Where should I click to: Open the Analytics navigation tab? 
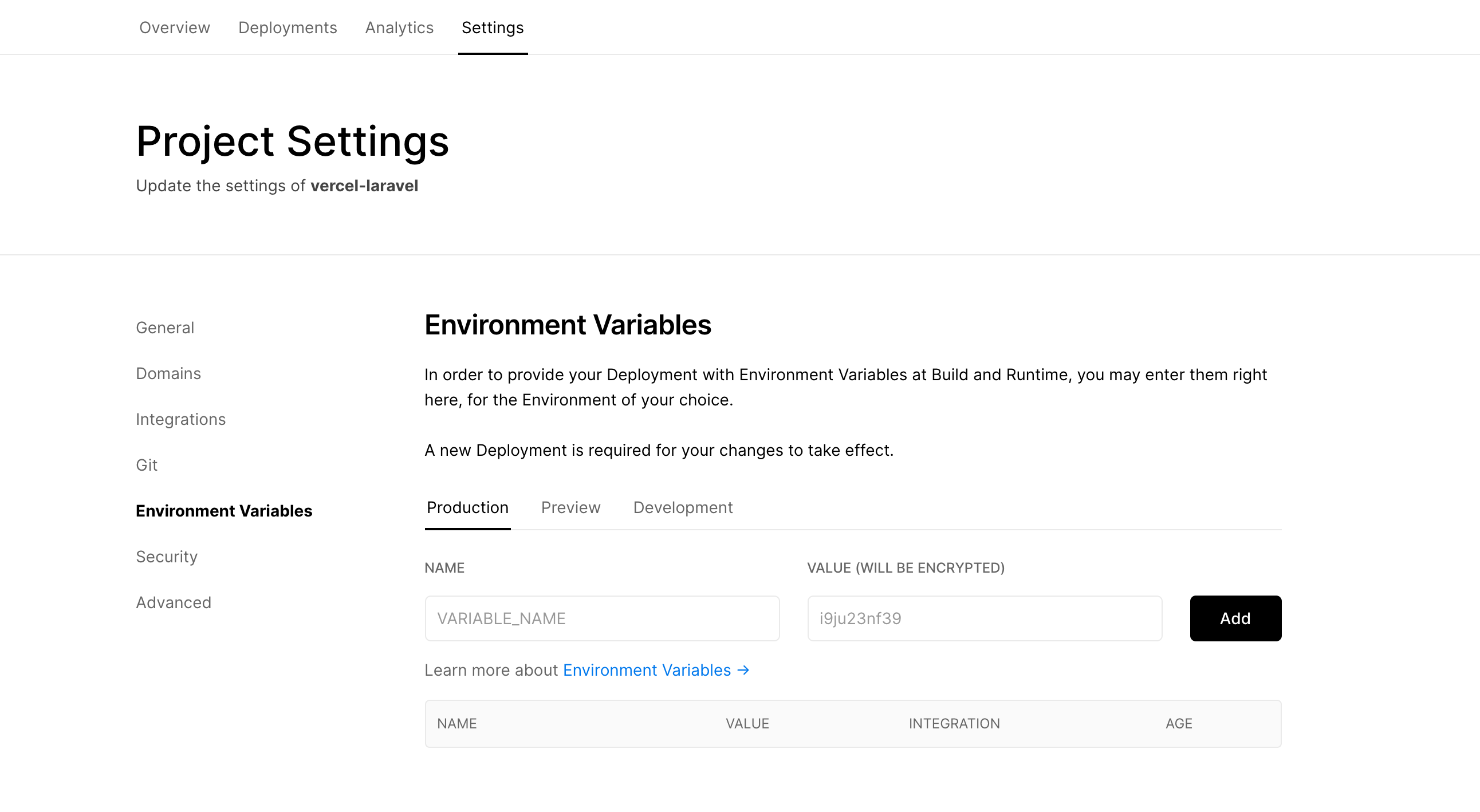pyautogui.click(x=398, y=28)
